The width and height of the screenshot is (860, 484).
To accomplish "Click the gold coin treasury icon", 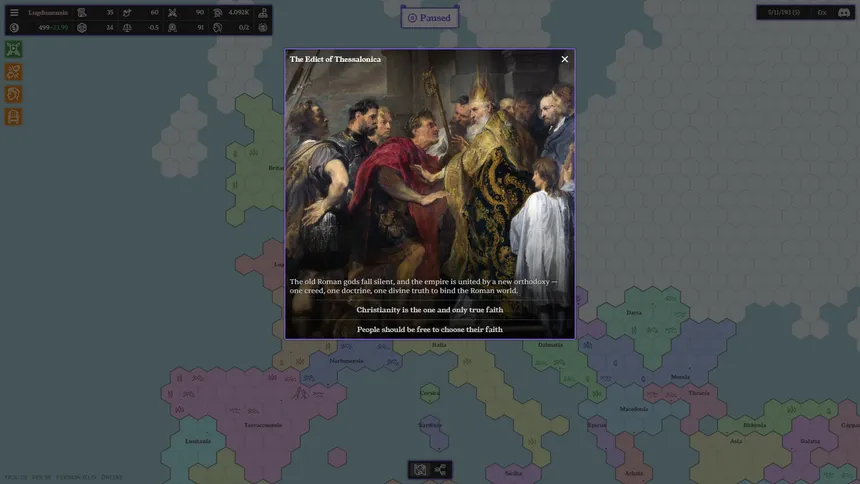I will pyautogui.click(x=14, y=28).
